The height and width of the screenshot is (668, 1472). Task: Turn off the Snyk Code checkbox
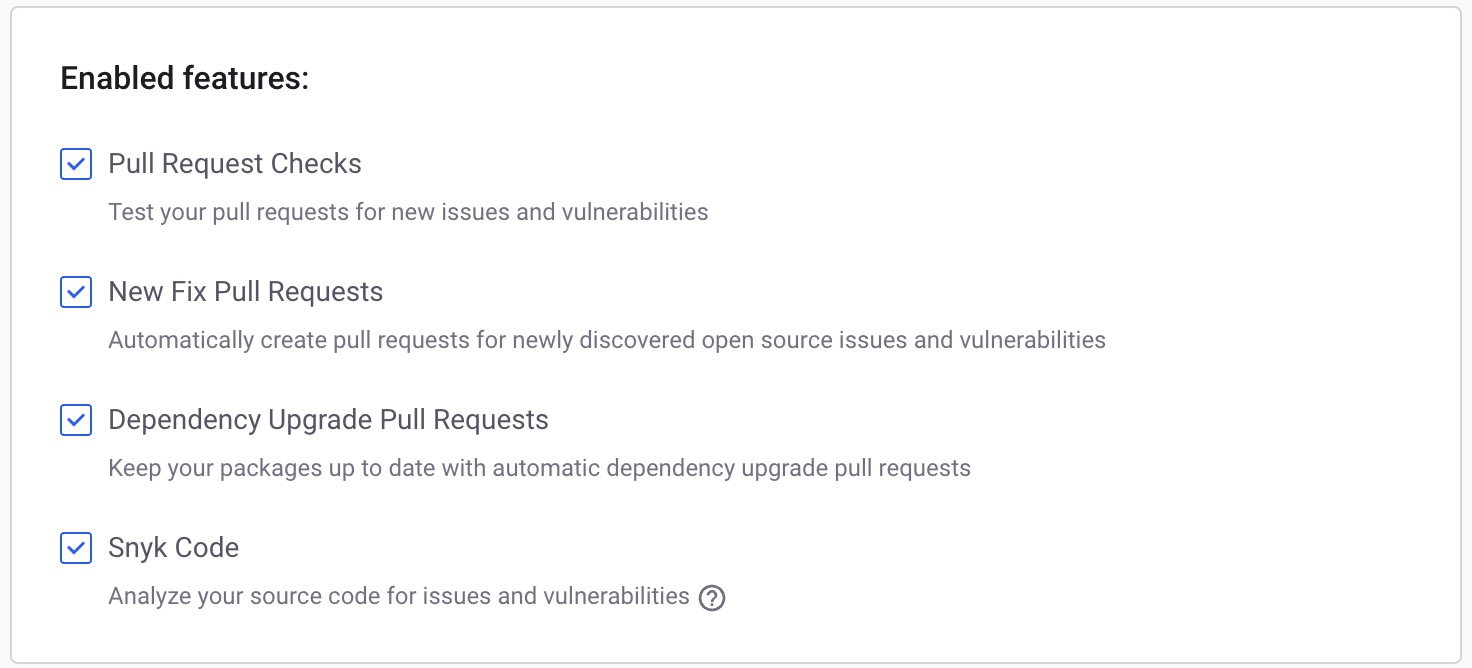(x=76, y=548)
